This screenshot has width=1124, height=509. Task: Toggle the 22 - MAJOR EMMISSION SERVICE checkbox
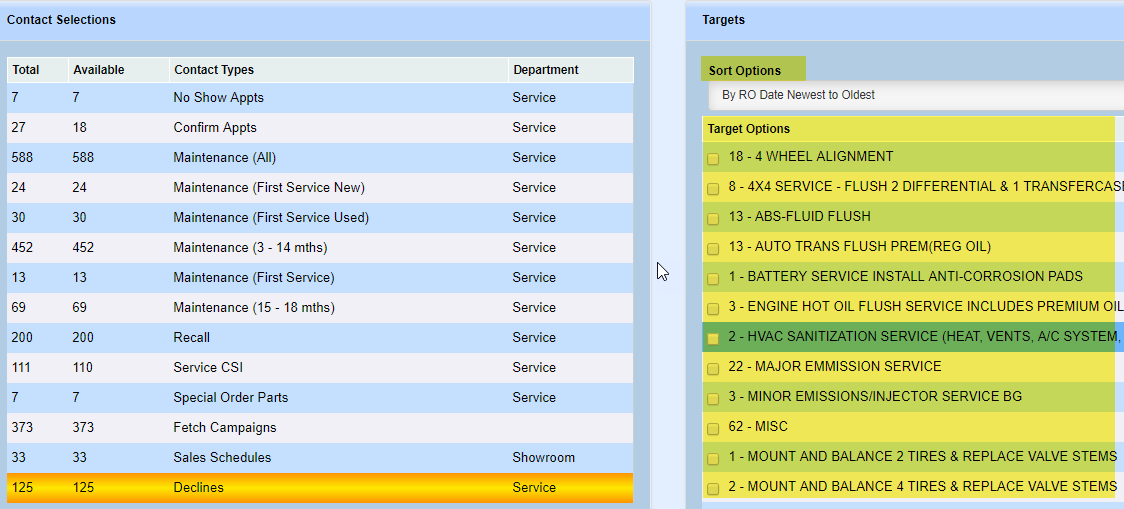click(713, 368)
